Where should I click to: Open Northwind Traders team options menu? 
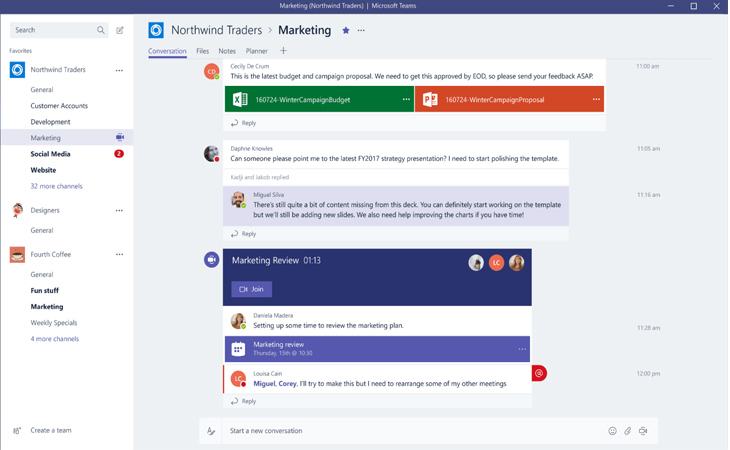(x=119, y=70)
